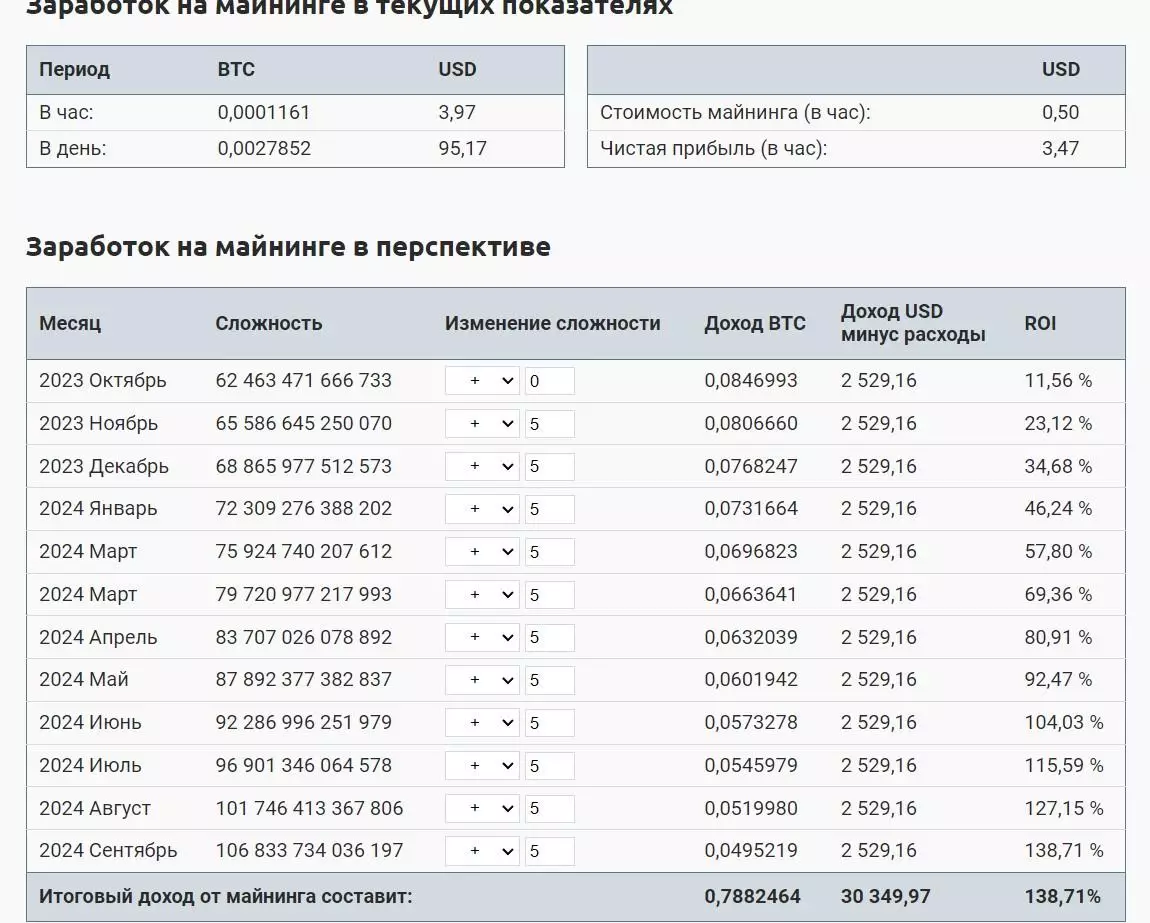This screenshot has width=1150, height=923.
Task: Focus the change input for 2024 Апрель
Action: coord(549,638)
